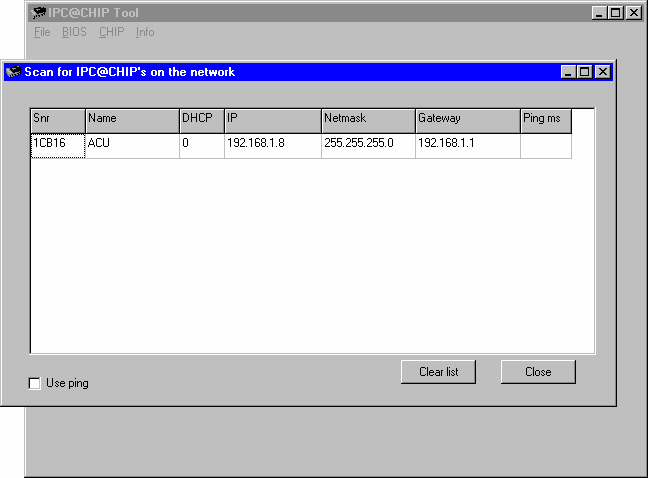The width and height of the screenshot is (648, 478).
Task: Select the 192.168.1.8 IP address cell
Action: [x=272, y=144]
